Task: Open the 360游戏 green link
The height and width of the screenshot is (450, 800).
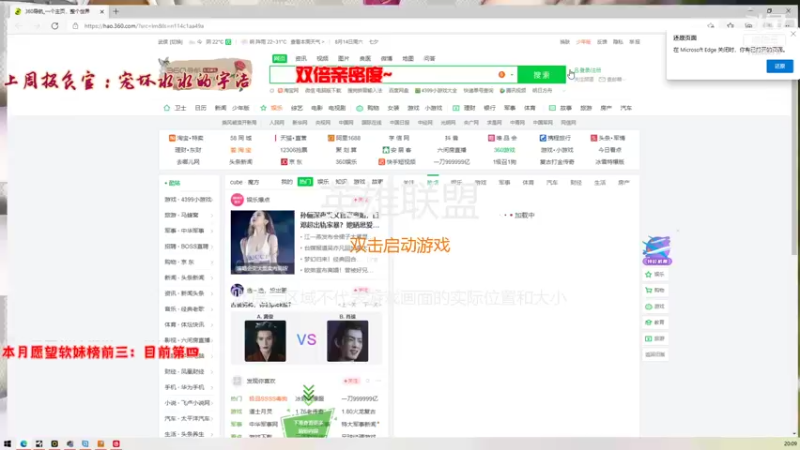Action: pos(504,150)
